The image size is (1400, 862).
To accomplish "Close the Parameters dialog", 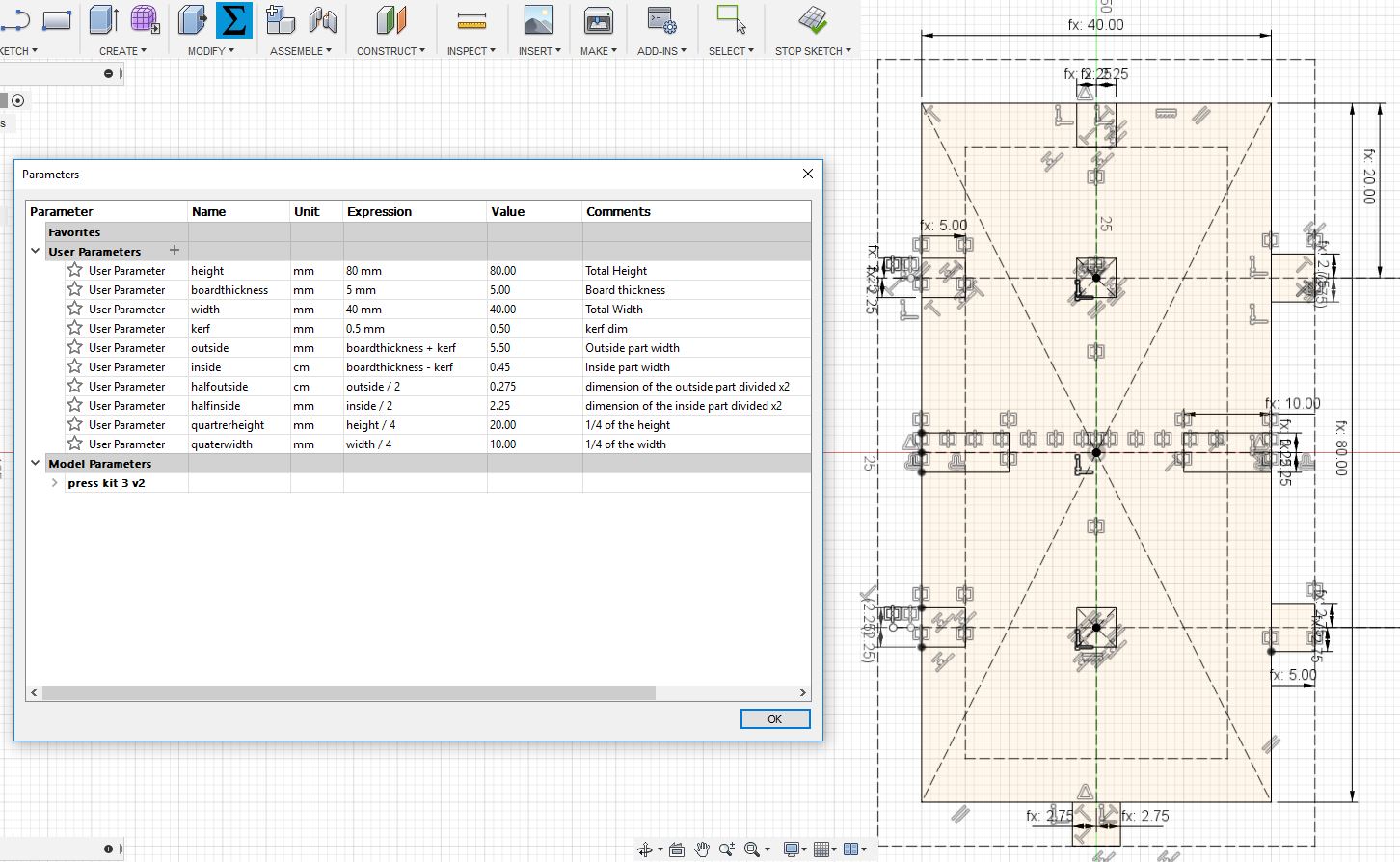I will (808, 174).
